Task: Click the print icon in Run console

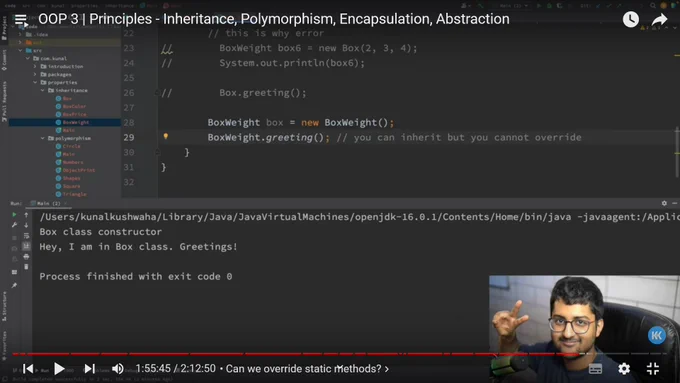Action: (26, 256)
